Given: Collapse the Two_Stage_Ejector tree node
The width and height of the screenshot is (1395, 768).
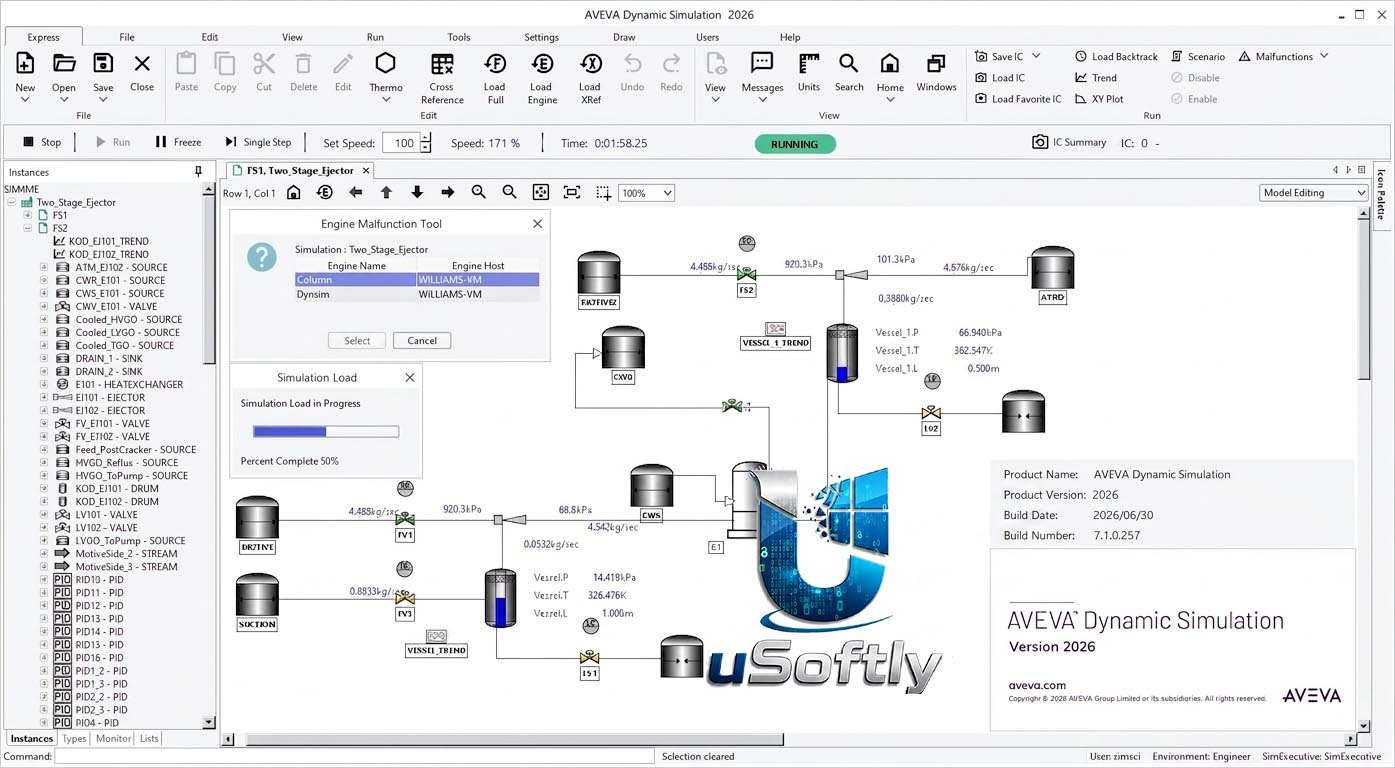Looking at the screenshot, I should [12, 202].
